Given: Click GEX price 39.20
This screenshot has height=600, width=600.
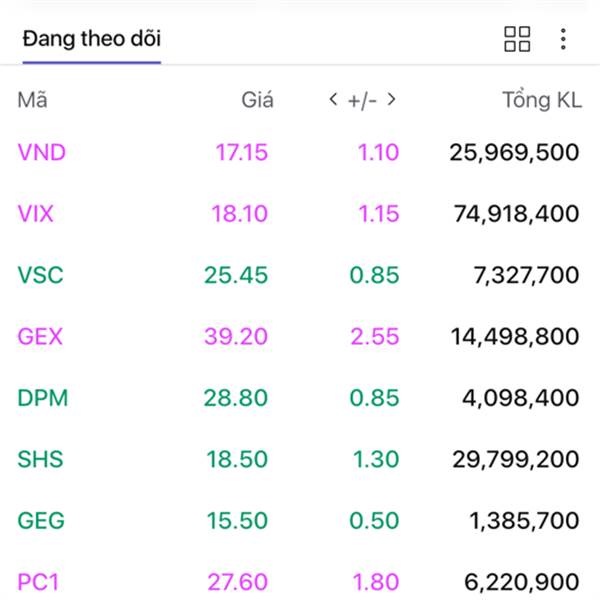Looking at the screenshot, I should coord(236,336).
